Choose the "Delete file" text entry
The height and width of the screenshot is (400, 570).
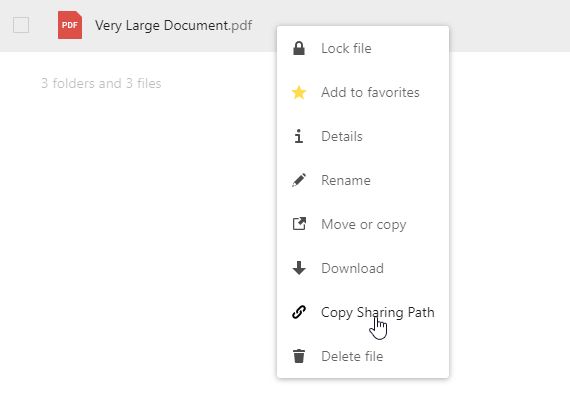(x=352, y=356)
